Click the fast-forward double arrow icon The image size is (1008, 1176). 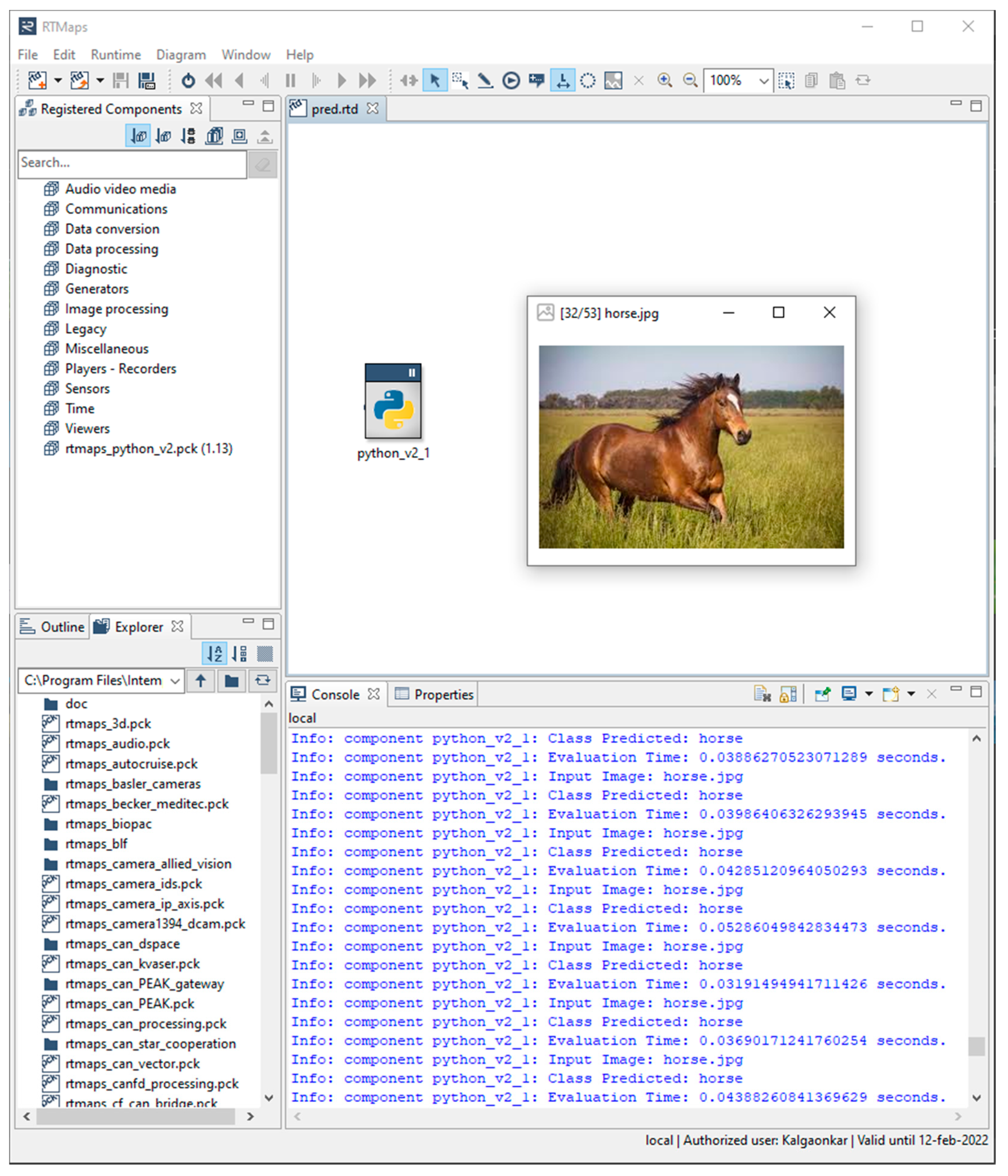(368, 80)
